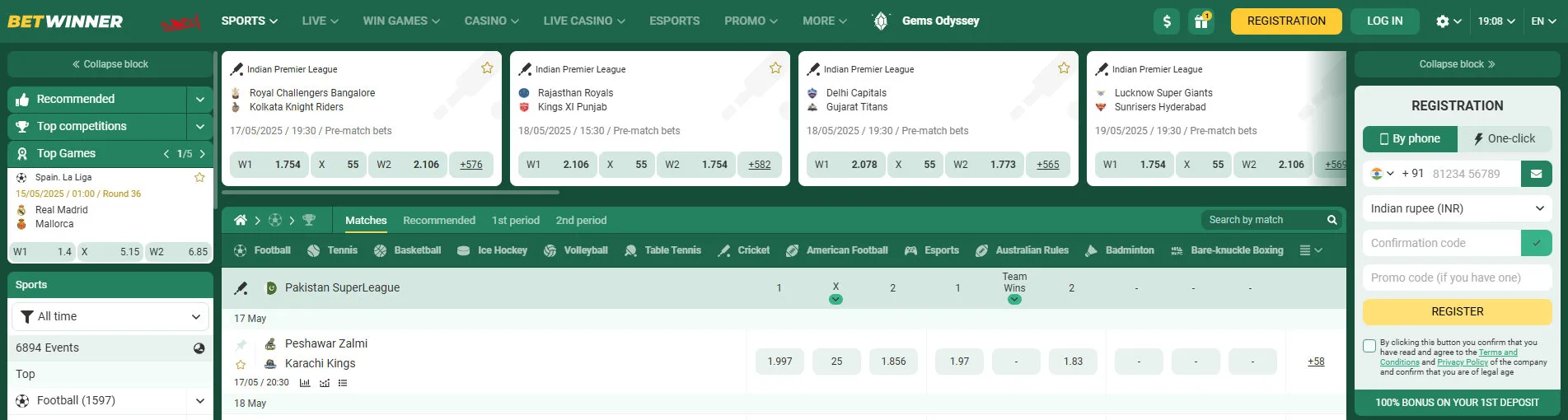
Task: Select American Football in sports bar
Action: [836, 250]
